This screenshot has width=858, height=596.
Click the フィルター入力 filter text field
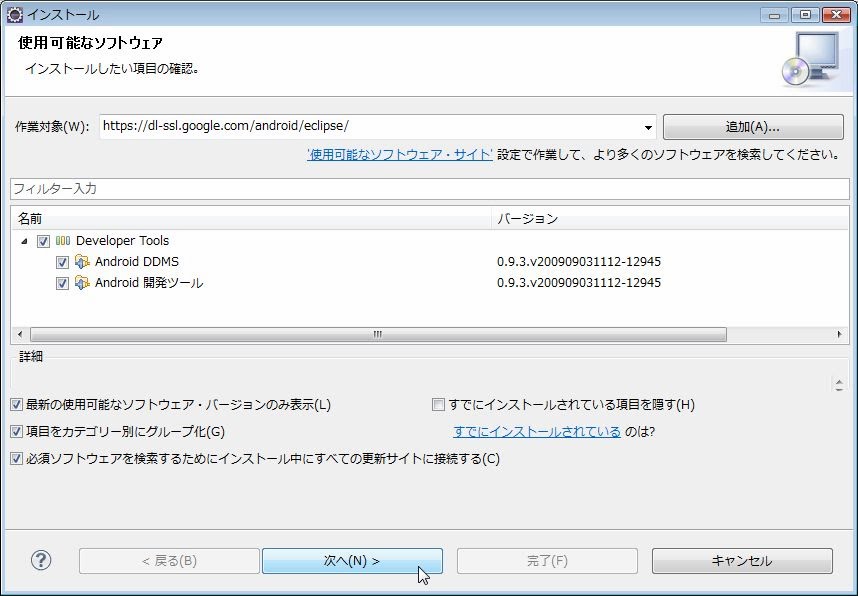click(x=429, y=189)
